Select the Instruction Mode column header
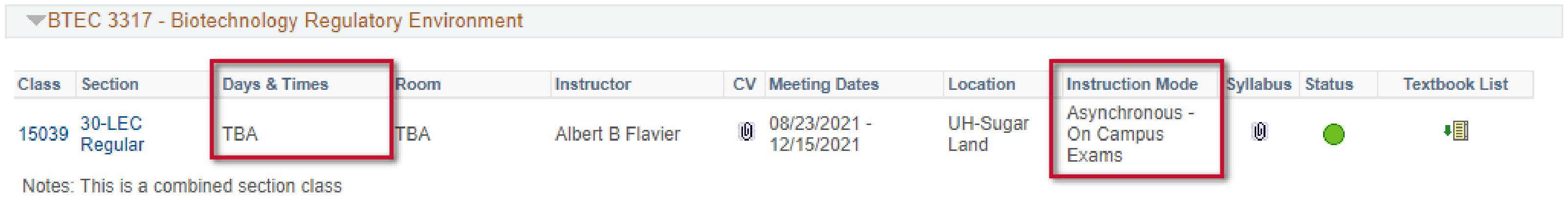The image size is (1568, 211). click(1132, 84)
